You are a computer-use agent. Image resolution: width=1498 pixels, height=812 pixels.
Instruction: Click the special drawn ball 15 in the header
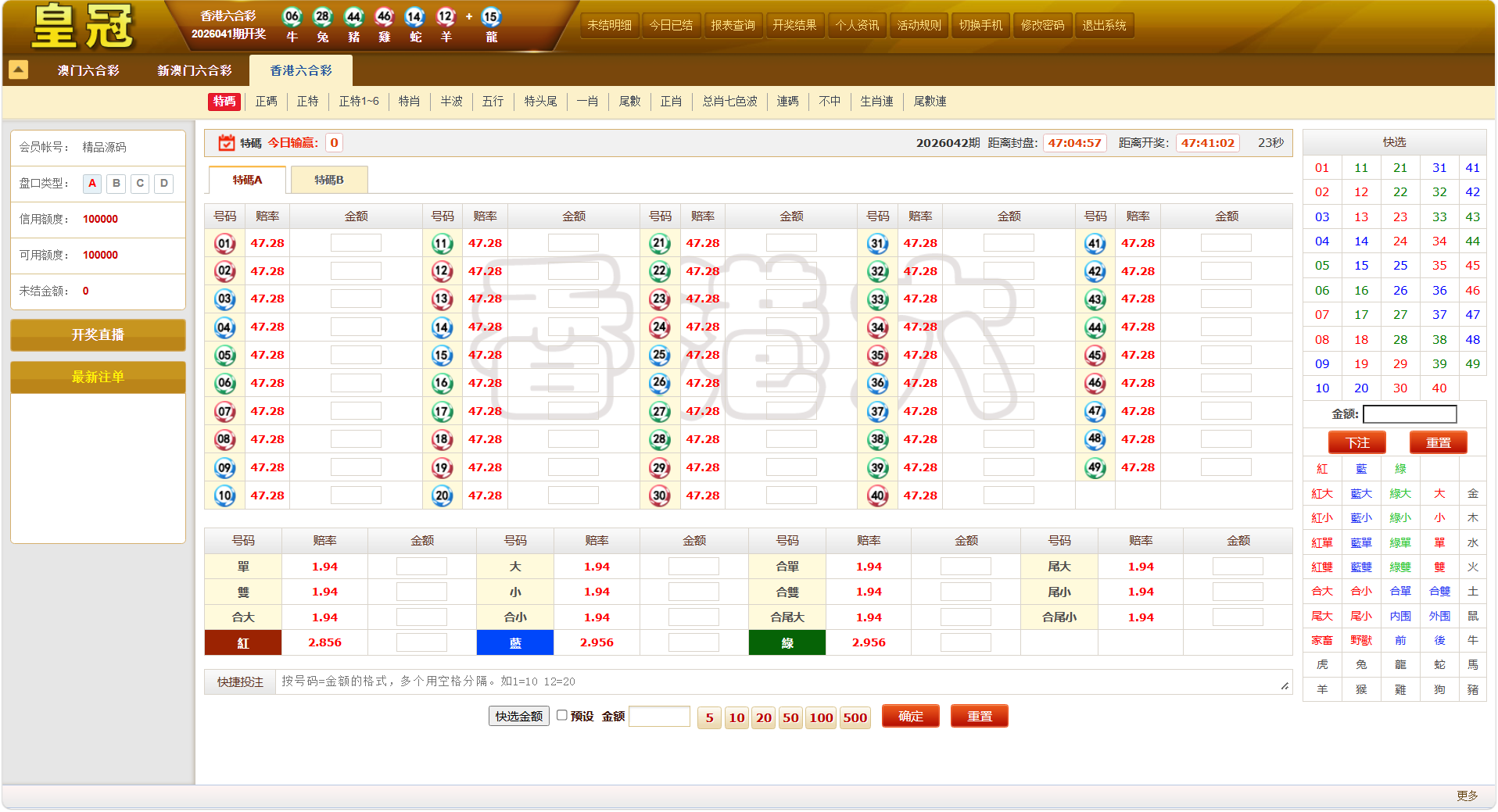click(x=491, y=16)
